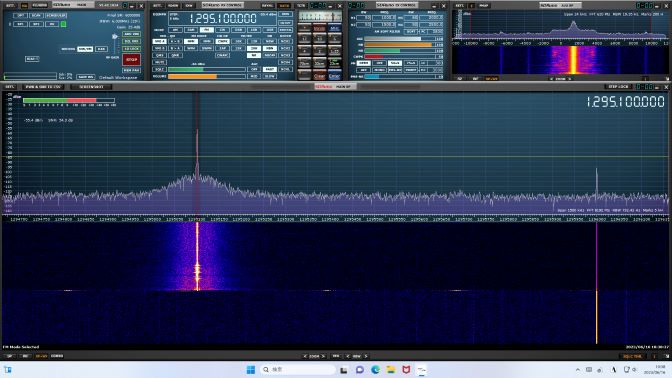
Task: Click ADD VRX in Main panel
Action: tap(132, 34)
